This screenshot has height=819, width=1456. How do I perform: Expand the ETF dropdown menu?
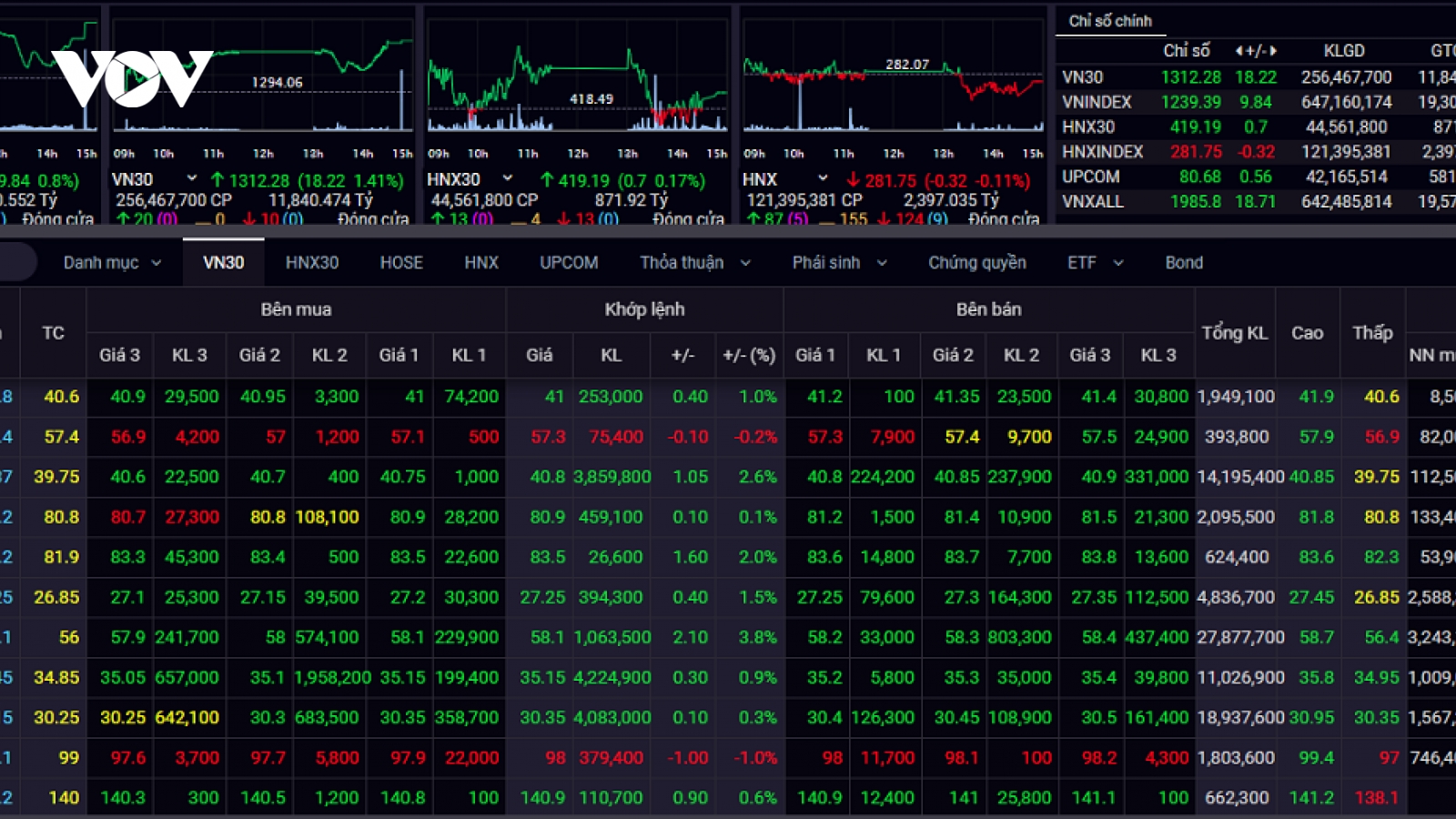point(1096,263)
